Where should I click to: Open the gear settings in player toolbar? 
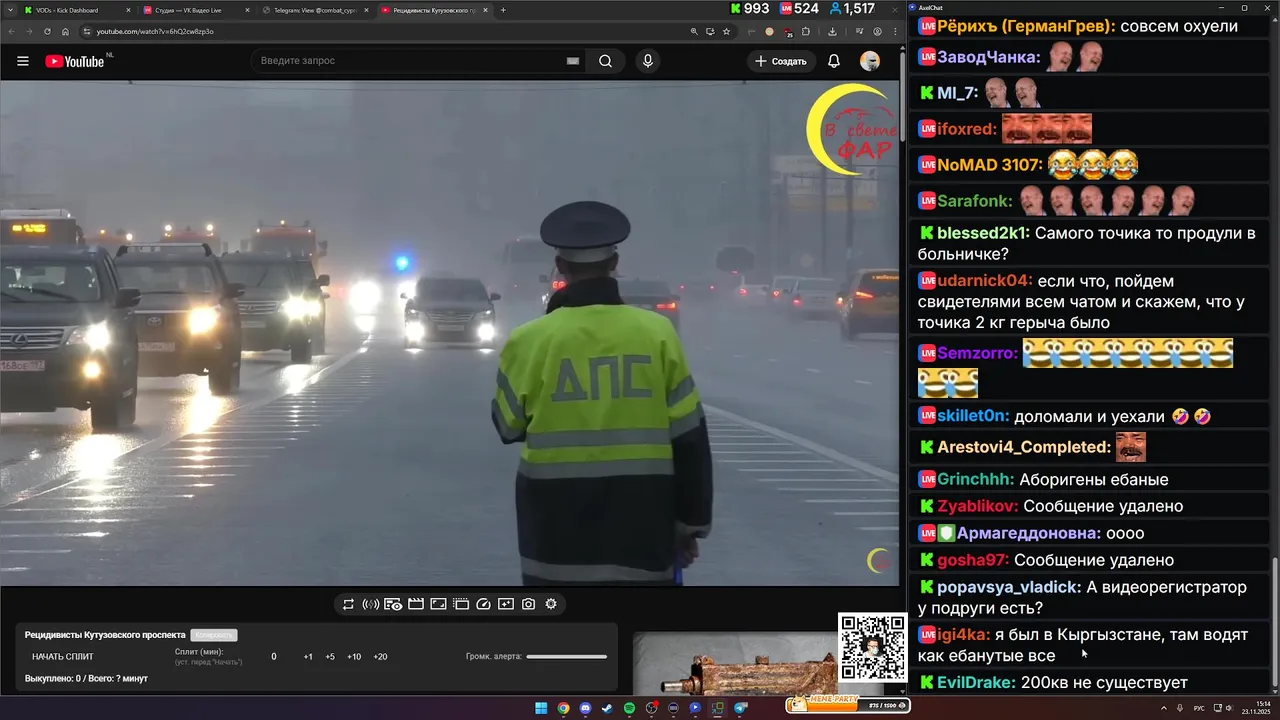551,604
